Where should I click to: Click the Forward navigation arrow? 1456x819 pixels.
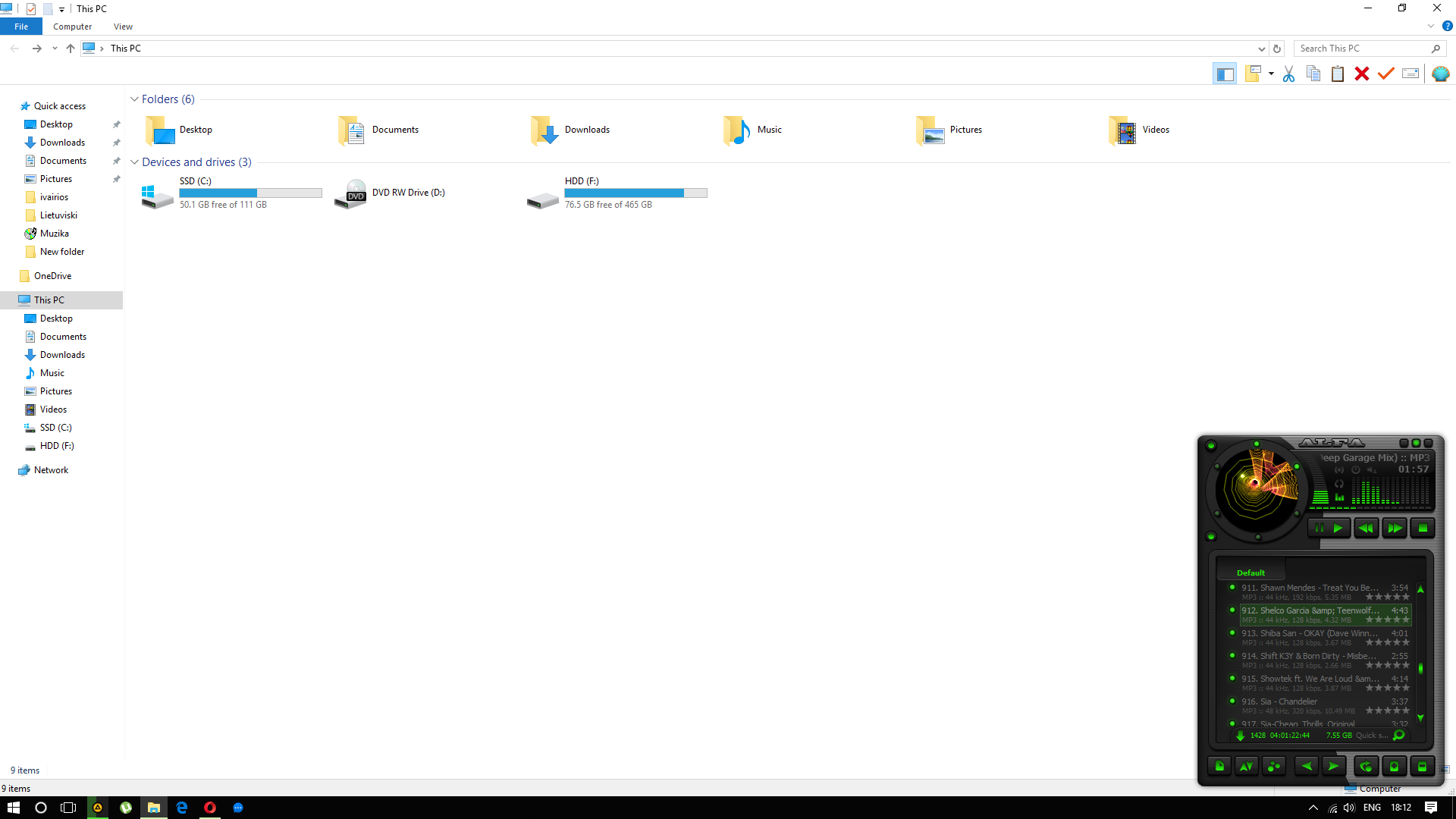click(36, 48)
